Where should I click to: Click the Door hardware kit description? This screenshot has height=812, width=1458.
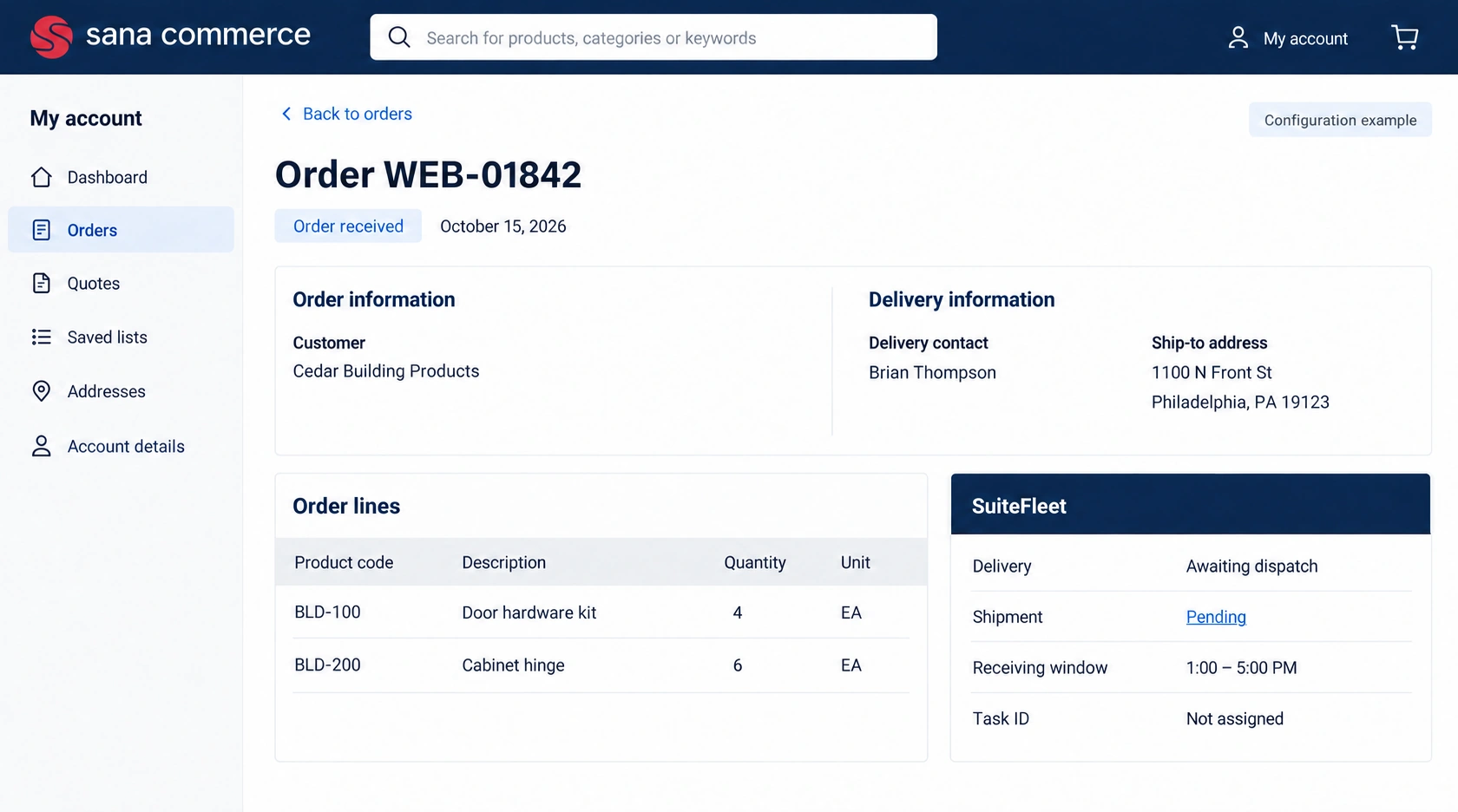coord(529,612)
